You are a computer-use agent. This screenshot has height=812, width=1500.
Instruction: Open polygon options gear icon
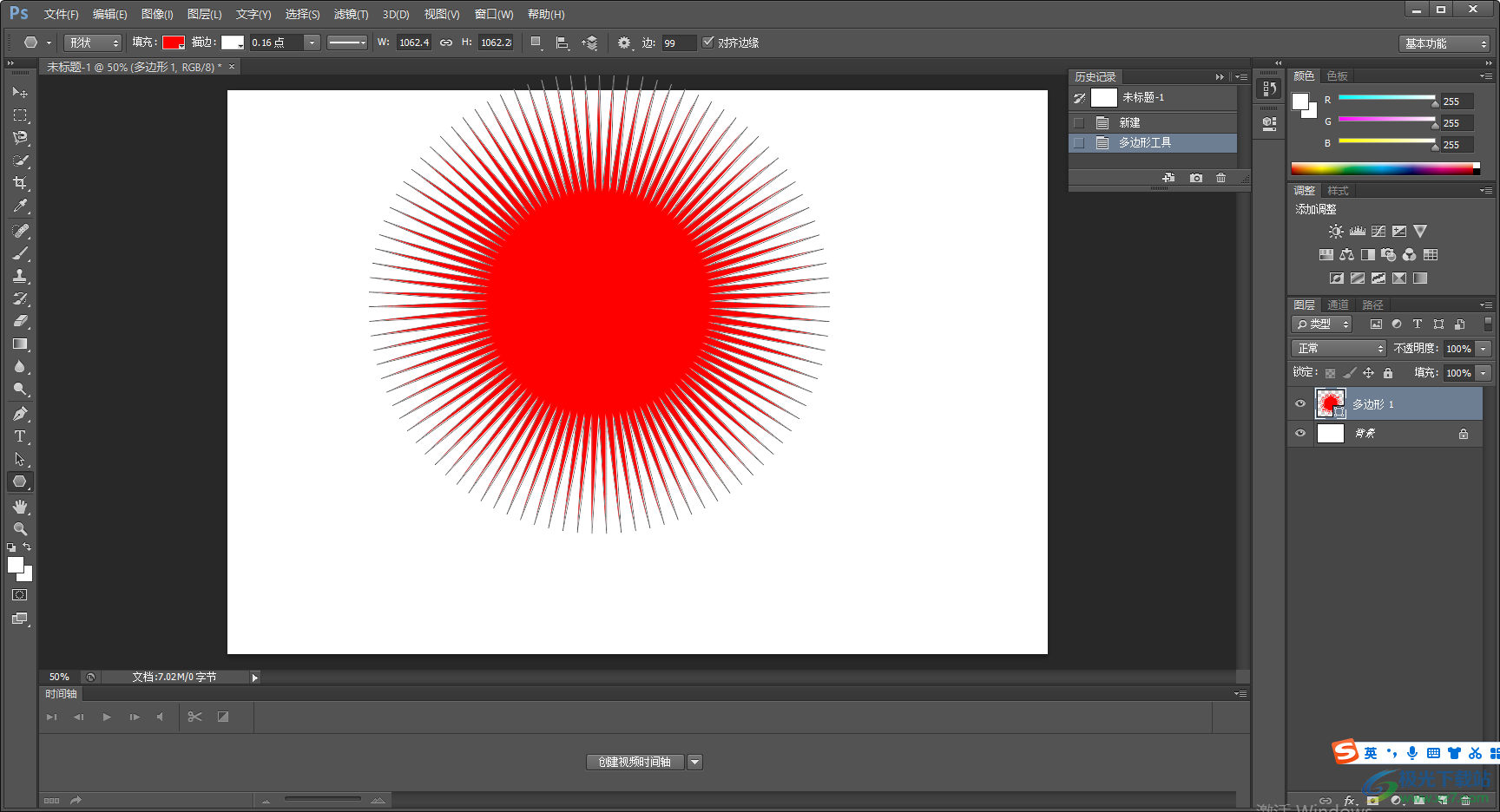pyautogui.click(x=624, y=43)
